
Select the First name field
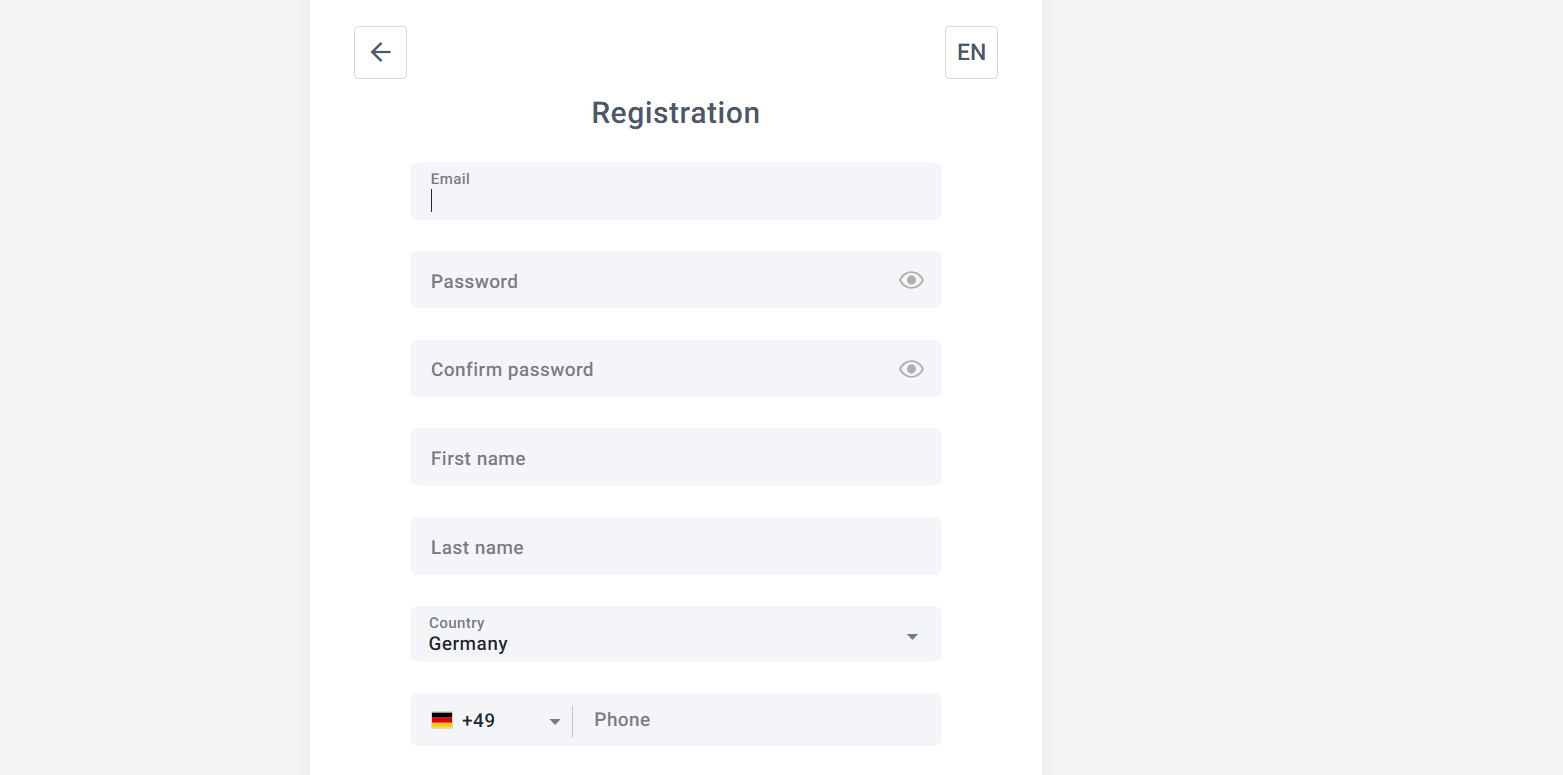pyautogui.click(x=675, y=458)
